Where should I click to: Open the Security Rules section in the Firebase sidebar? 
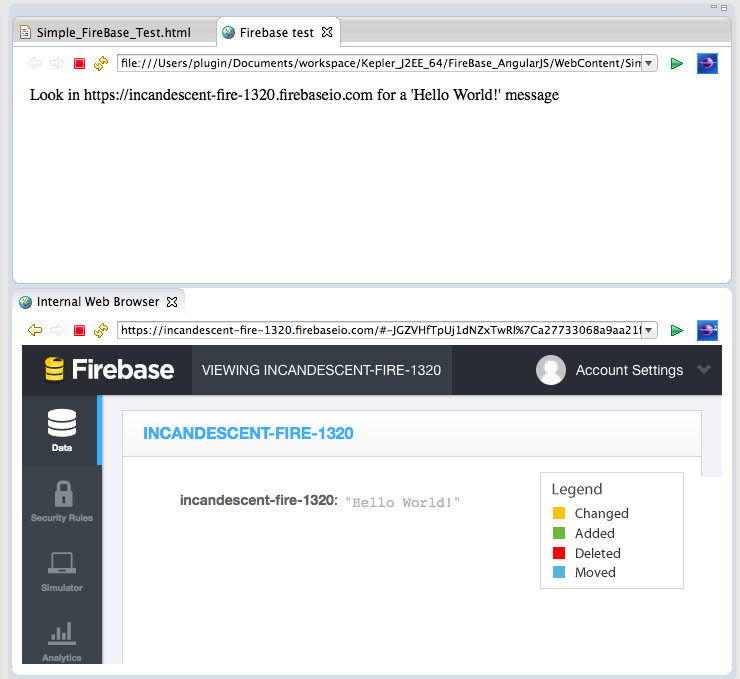[62, 500]
